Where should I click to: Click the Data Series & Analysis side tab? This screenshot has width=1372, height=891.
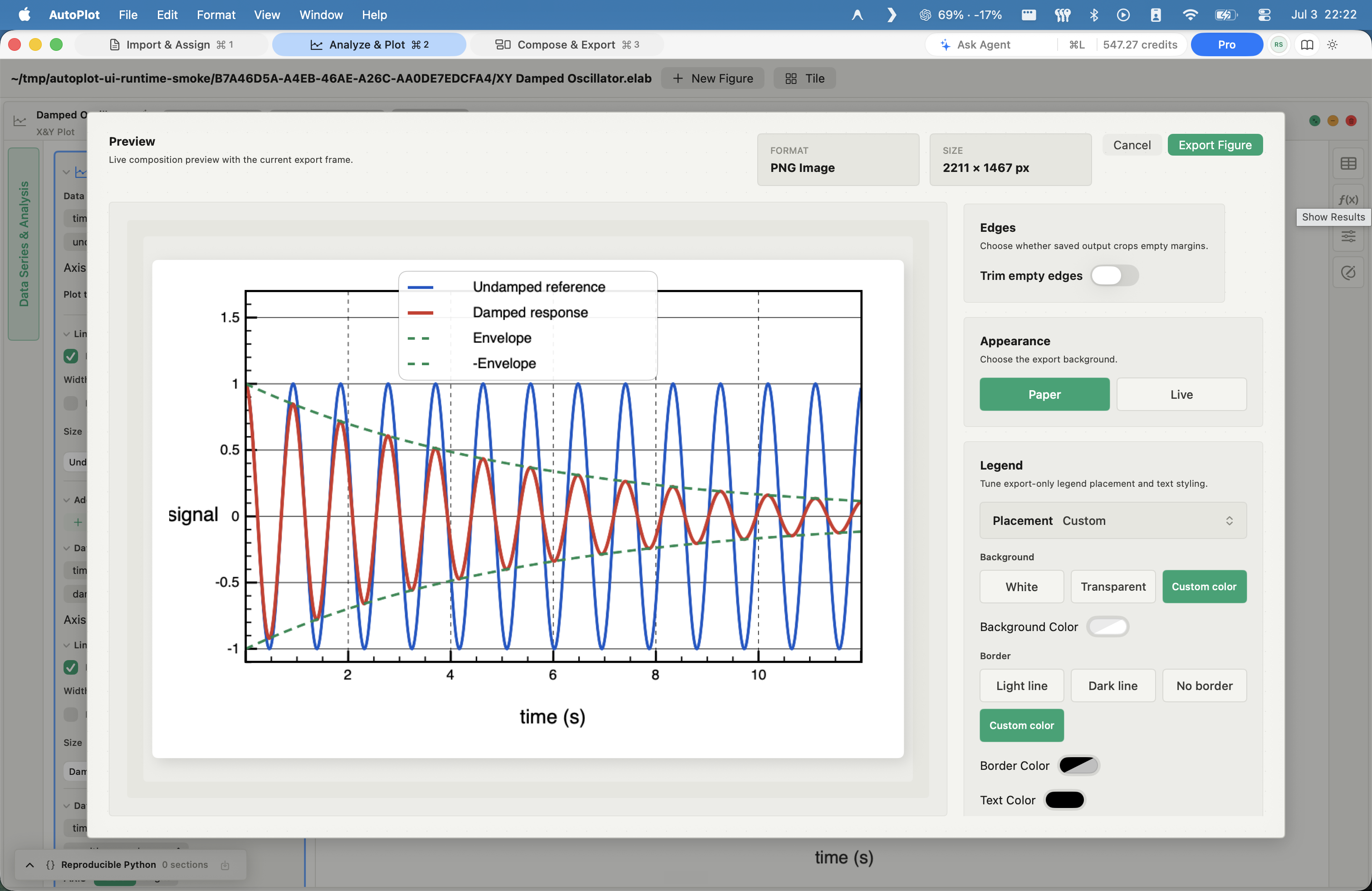coord(24,244)
